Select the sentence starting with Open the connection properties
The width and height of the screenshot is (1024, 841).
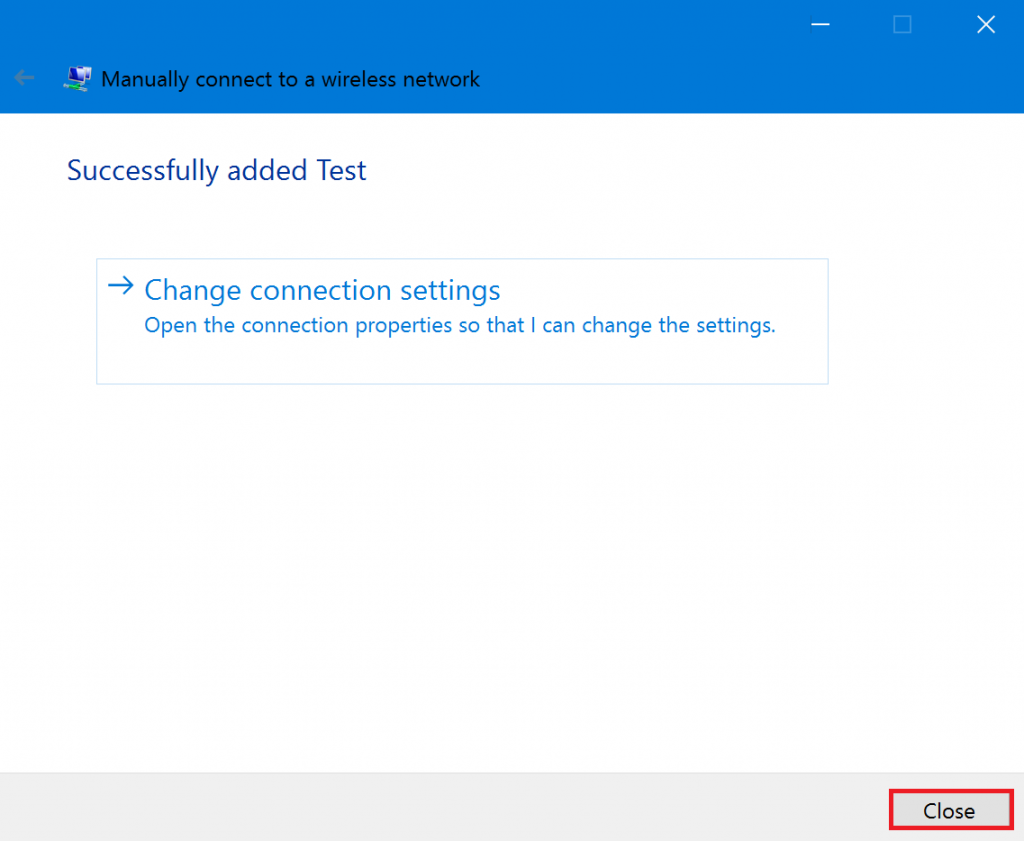pos(460,325)
